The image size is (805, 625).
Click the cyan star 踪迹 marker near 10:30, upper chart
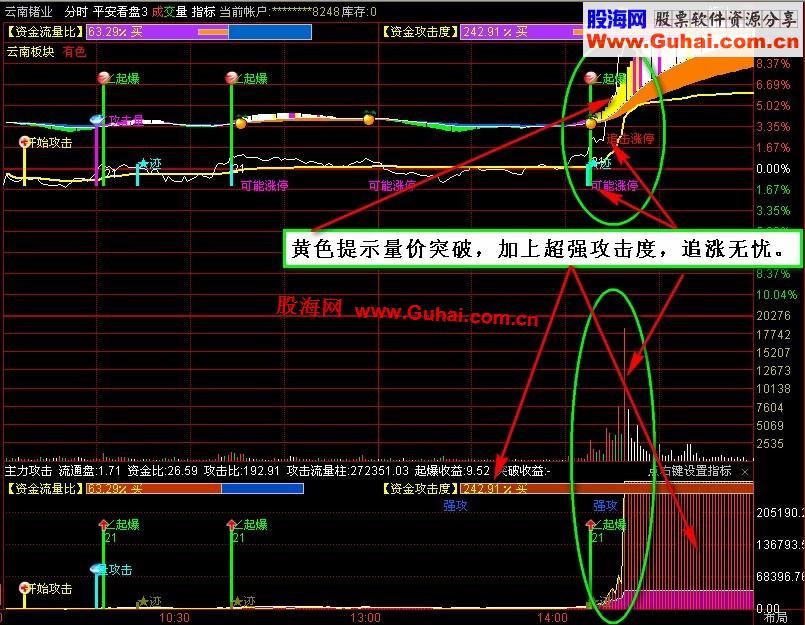pos(143,163)
